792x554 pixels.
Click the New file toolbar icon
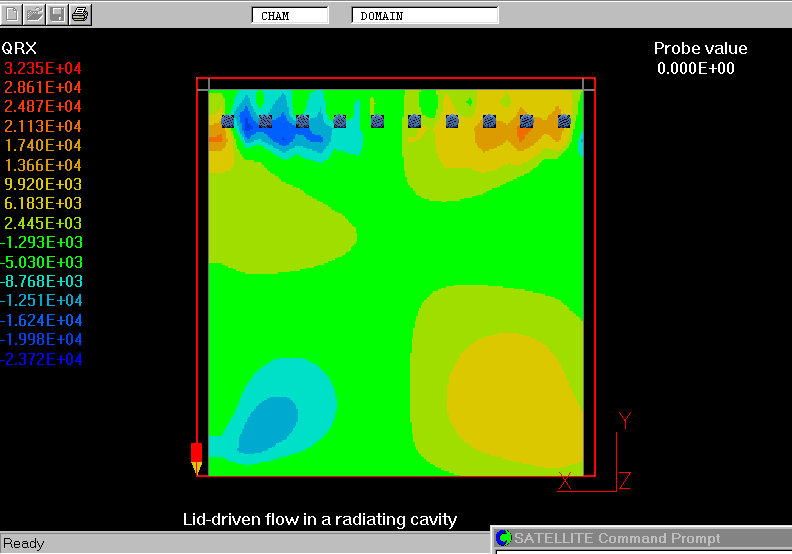point(11,14)
